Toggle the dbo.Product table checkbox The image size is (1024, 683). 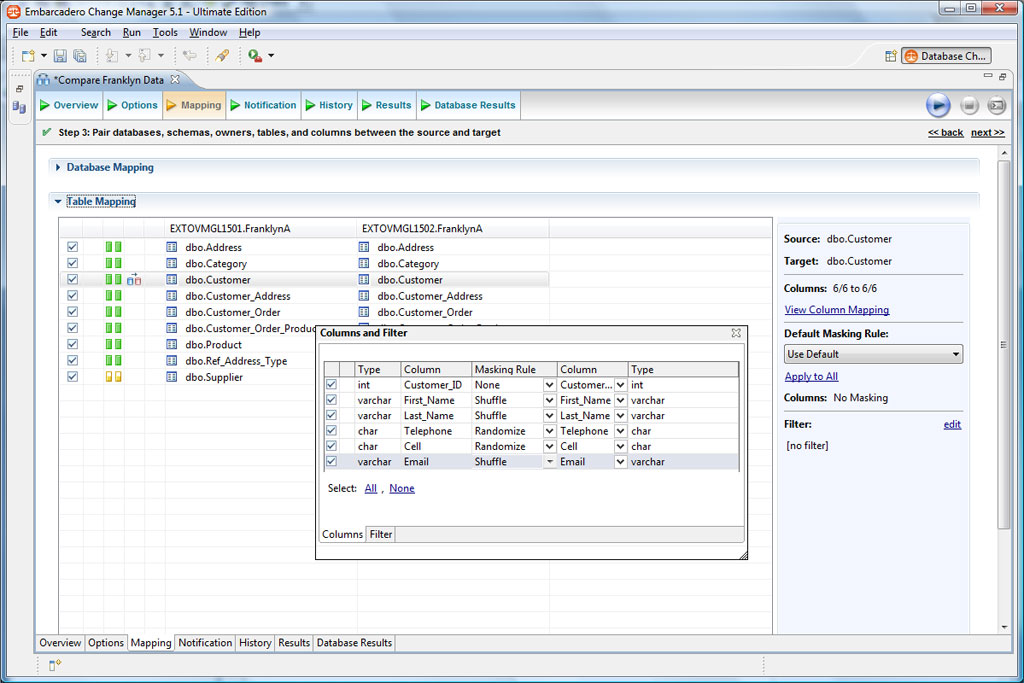72,344
